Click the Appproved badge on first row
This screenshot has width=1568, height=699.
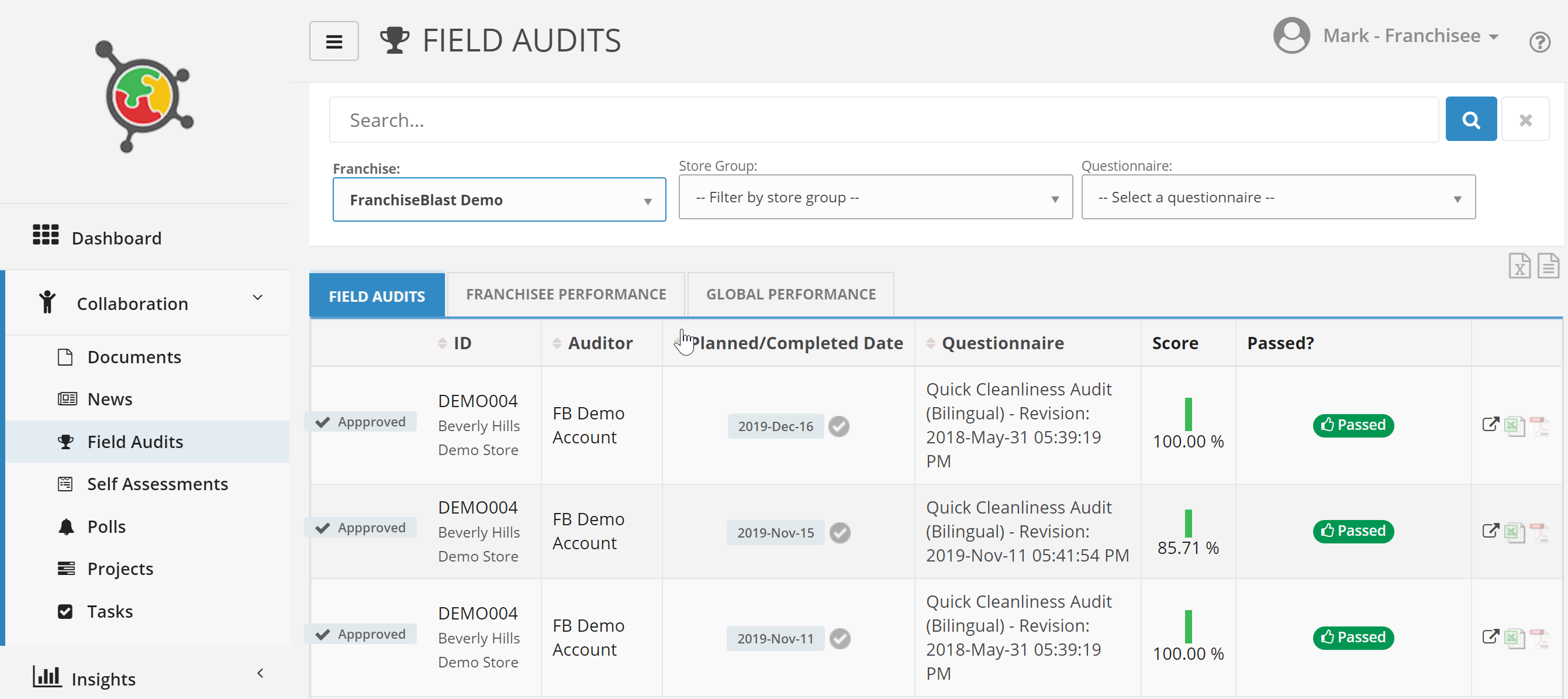pos(361,422)
